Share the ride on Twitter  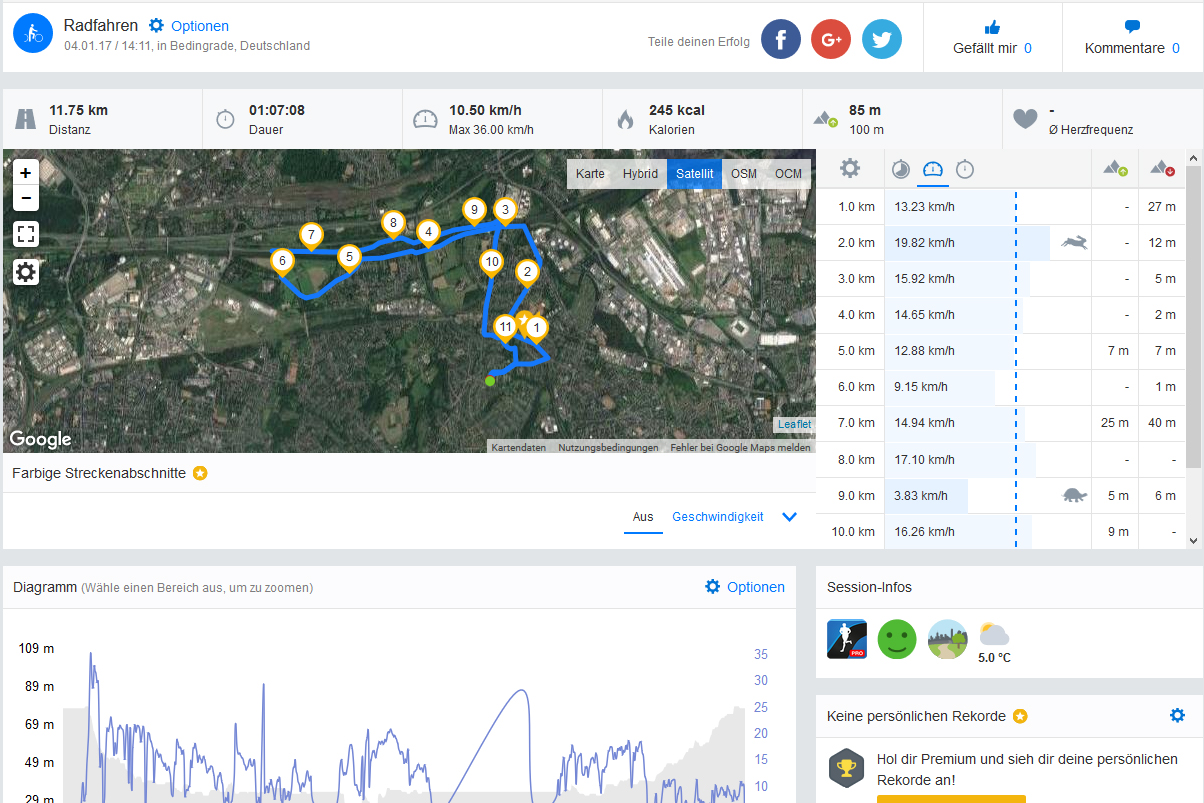(882, 40)
